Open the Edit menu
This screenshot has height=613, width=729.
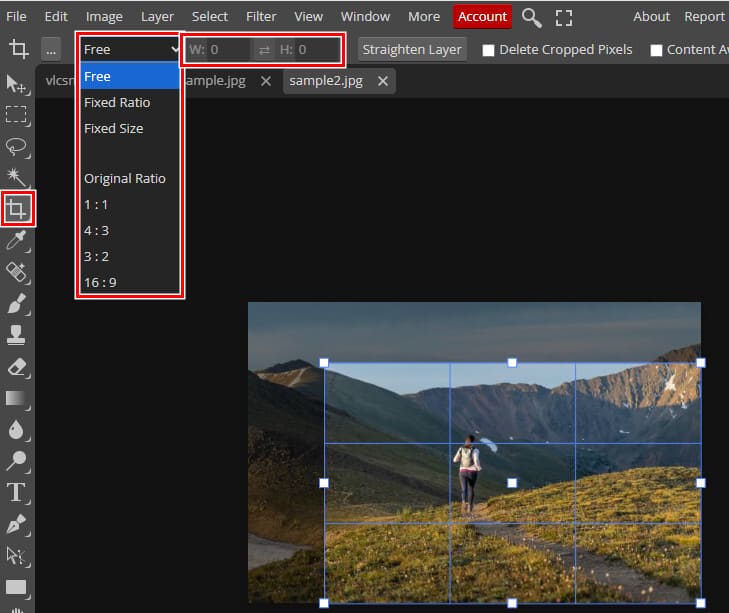coord(56,17)
